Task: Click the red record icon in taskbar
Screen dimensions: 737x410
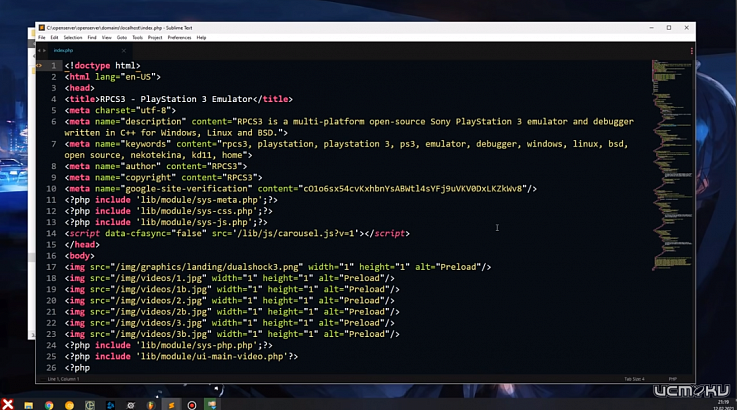Action: click(192, 404)
